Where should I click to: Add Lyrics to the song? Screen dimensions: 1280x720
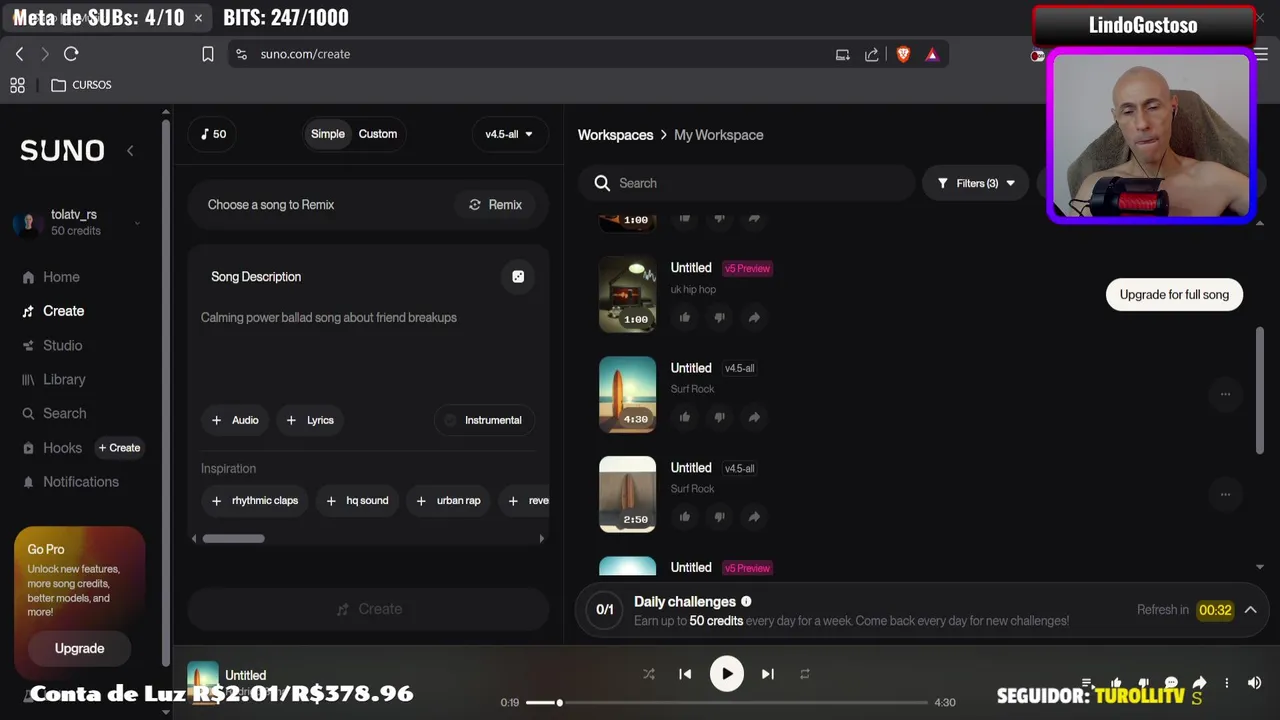pos(310,420)
